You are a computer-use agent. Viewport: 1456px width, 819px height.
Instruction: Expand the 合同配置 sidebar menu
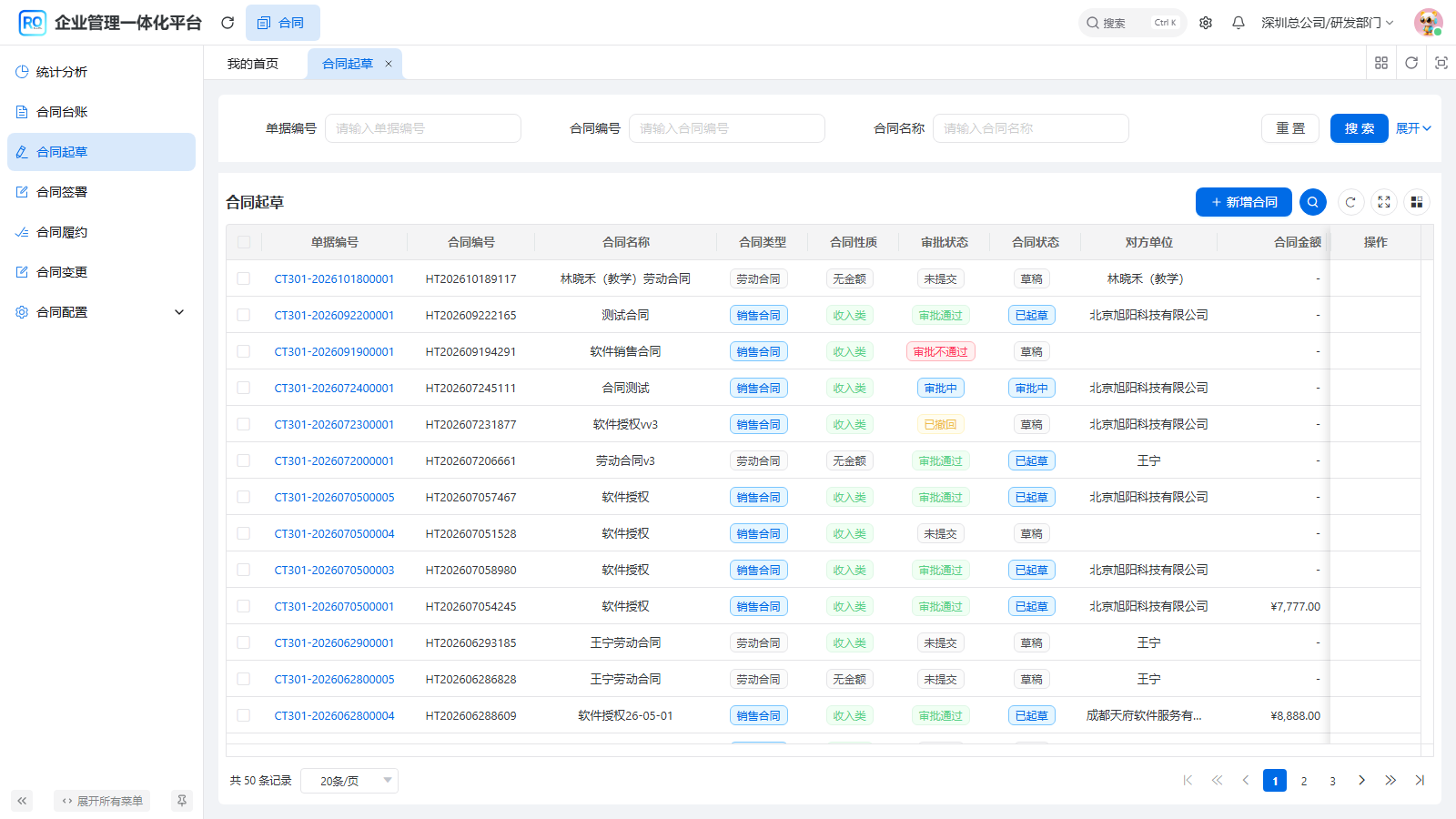tap(101, 312)
